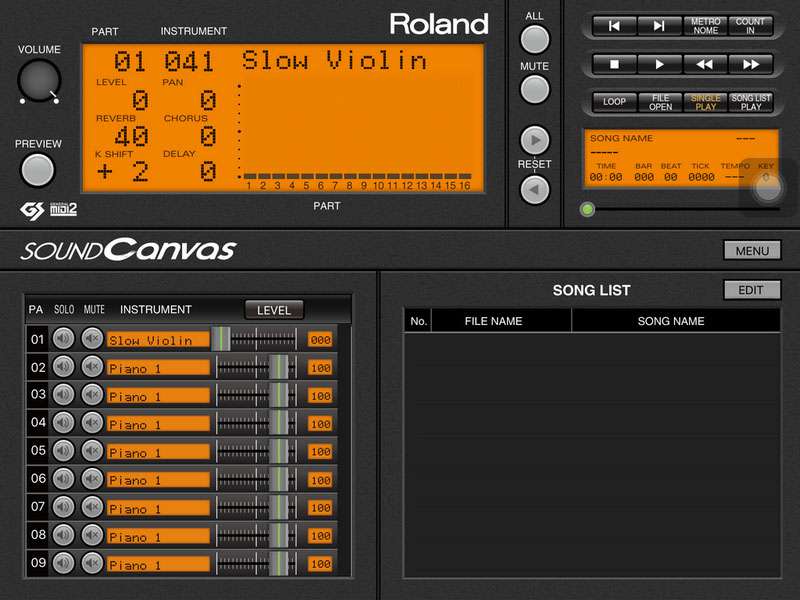
Task: Open instrument selector for part 02
Action: point(158,368)
